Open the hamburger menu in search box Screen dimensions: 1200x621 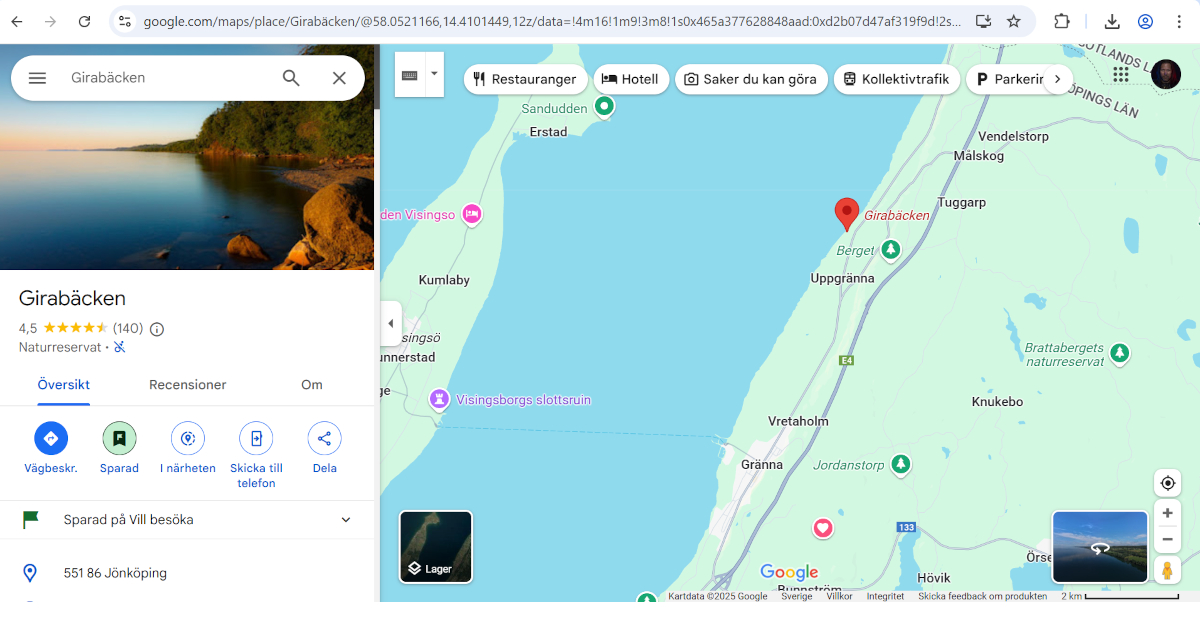37,78
